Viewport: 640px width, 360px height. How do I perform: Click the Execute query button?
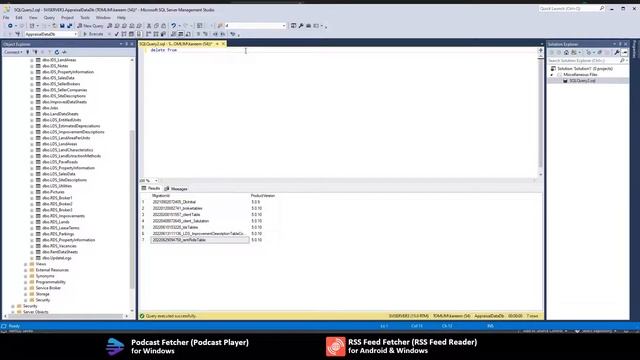point(93,34)
